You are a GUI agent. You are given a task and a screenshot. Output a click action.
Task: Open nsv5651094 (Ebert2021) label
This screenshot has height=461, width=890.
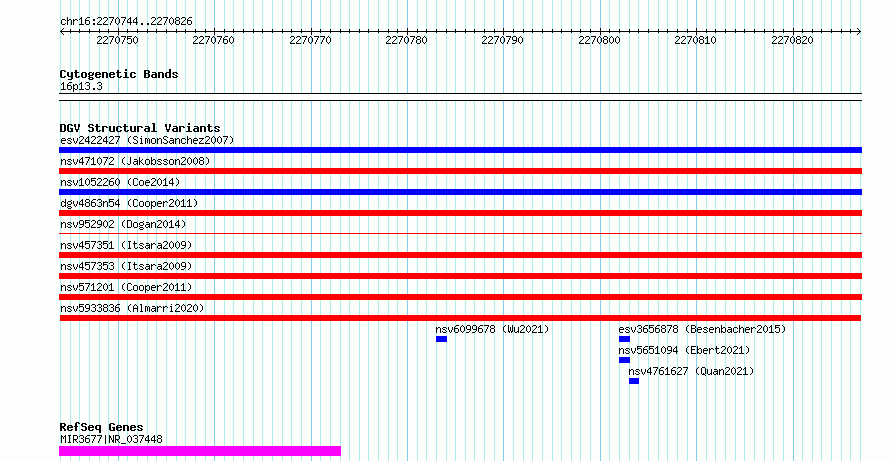pyautogui.click(x=684, y=350)
